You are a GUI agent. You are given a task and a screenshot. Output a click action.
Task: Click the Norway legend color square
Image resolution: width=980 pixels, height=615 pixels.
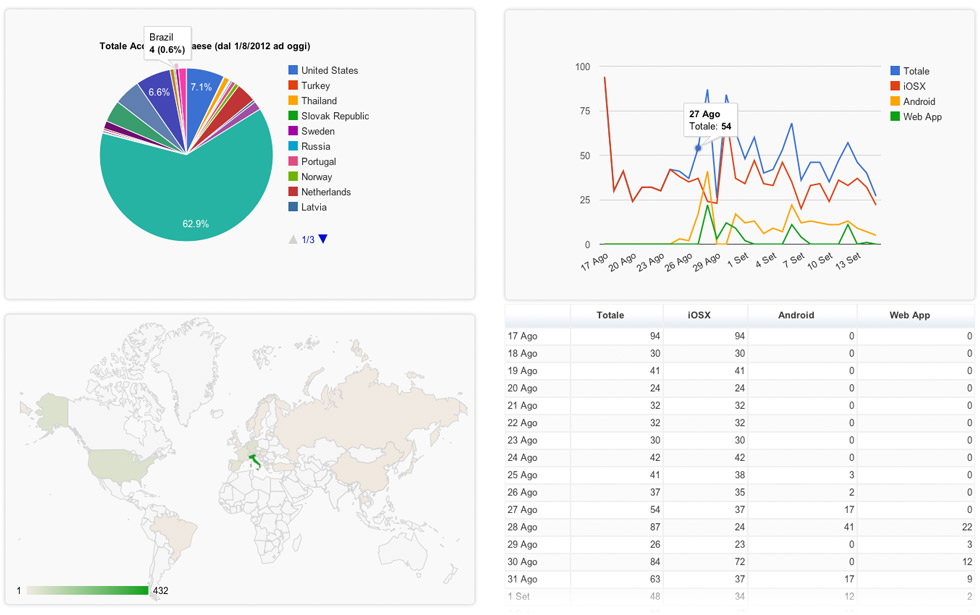292,176
